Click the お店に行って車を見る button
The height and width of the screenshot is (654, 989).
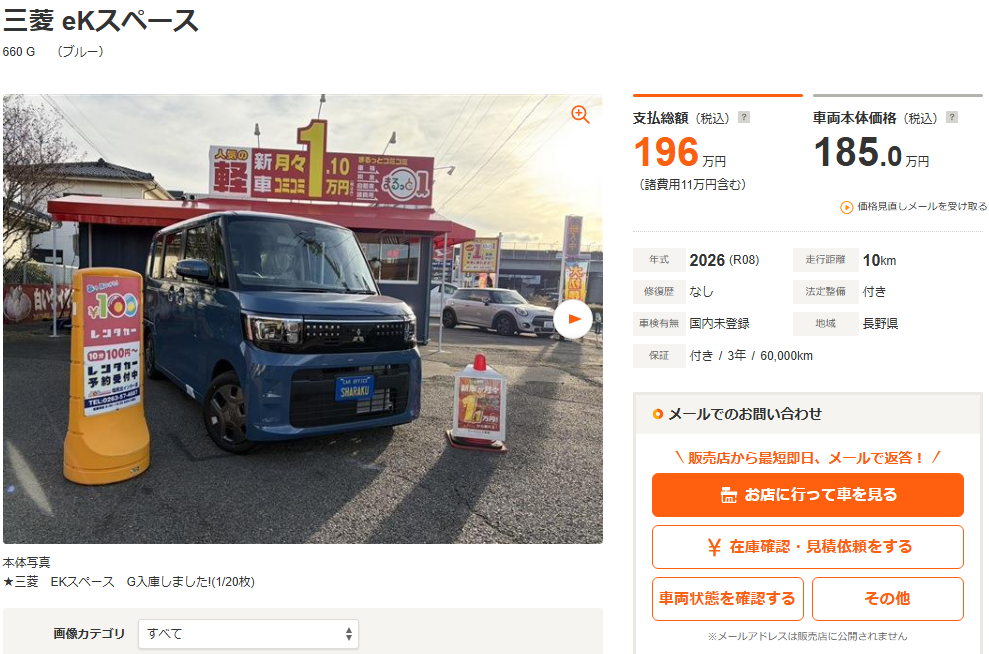pyautogui.click(x=807, y=495)
